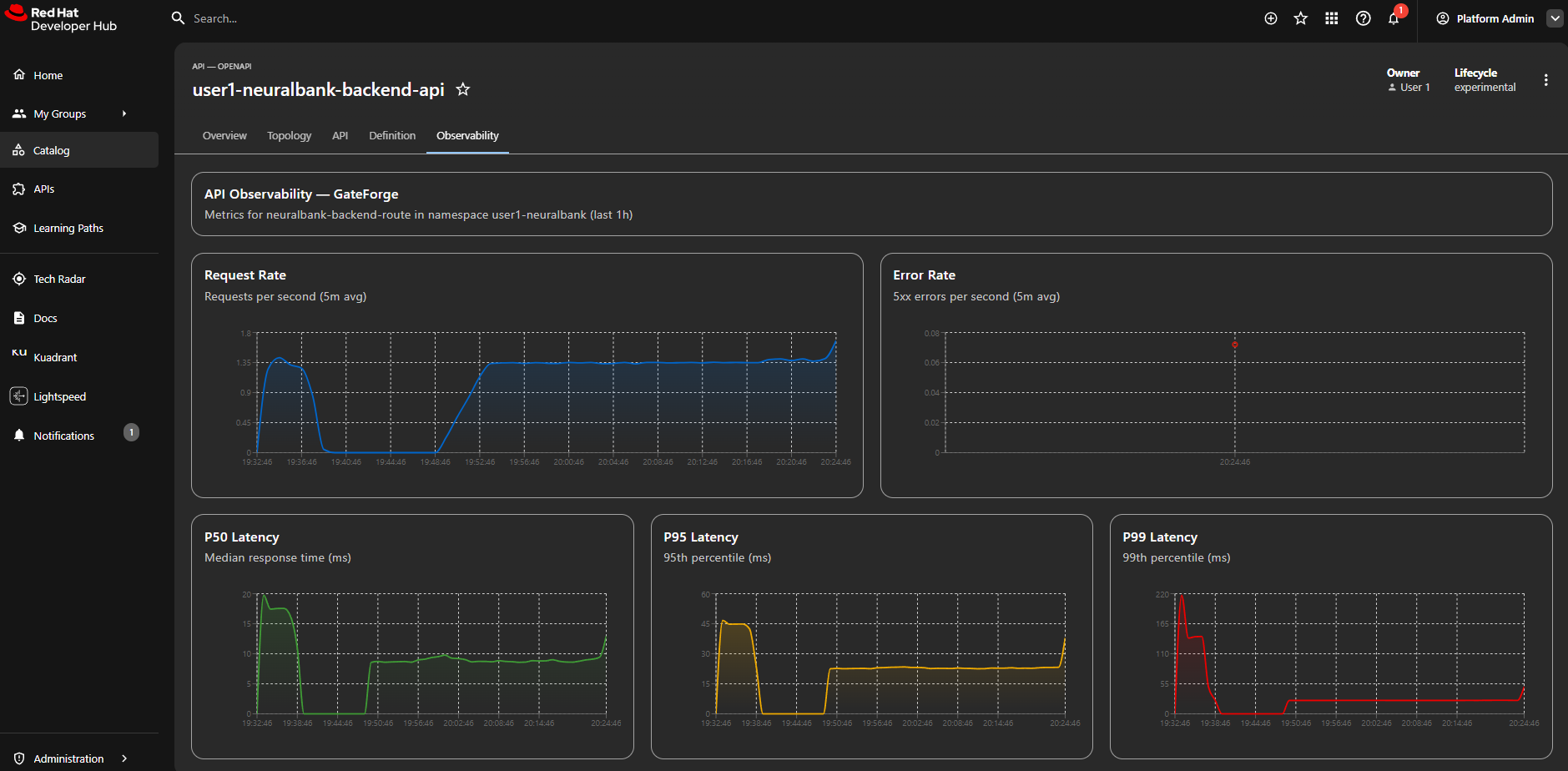Expand the Platform Admin dropdown arrow

point(1555,18)
